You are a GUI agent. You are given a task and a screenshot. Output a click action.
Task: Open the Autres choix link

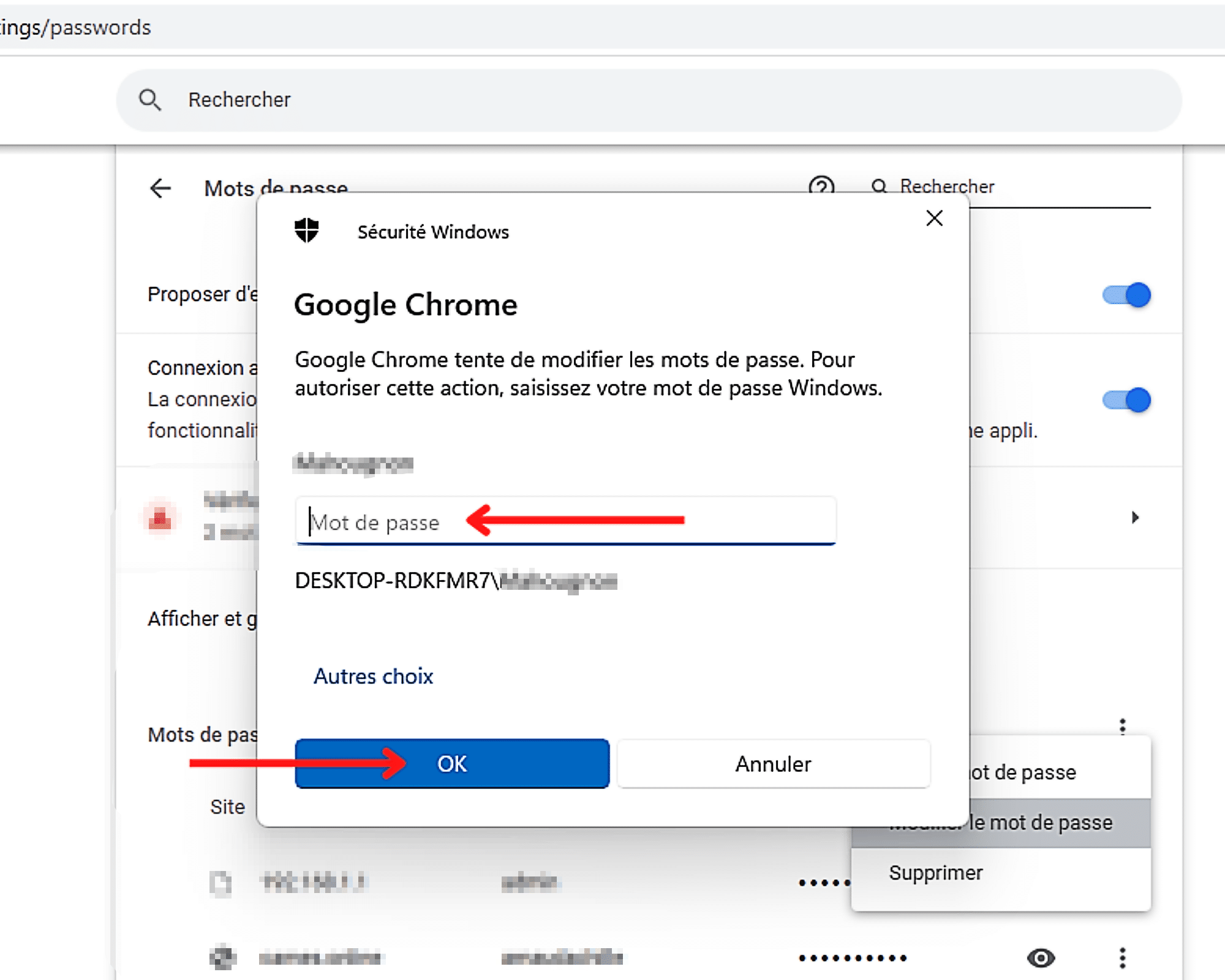(x=374, y=676)
